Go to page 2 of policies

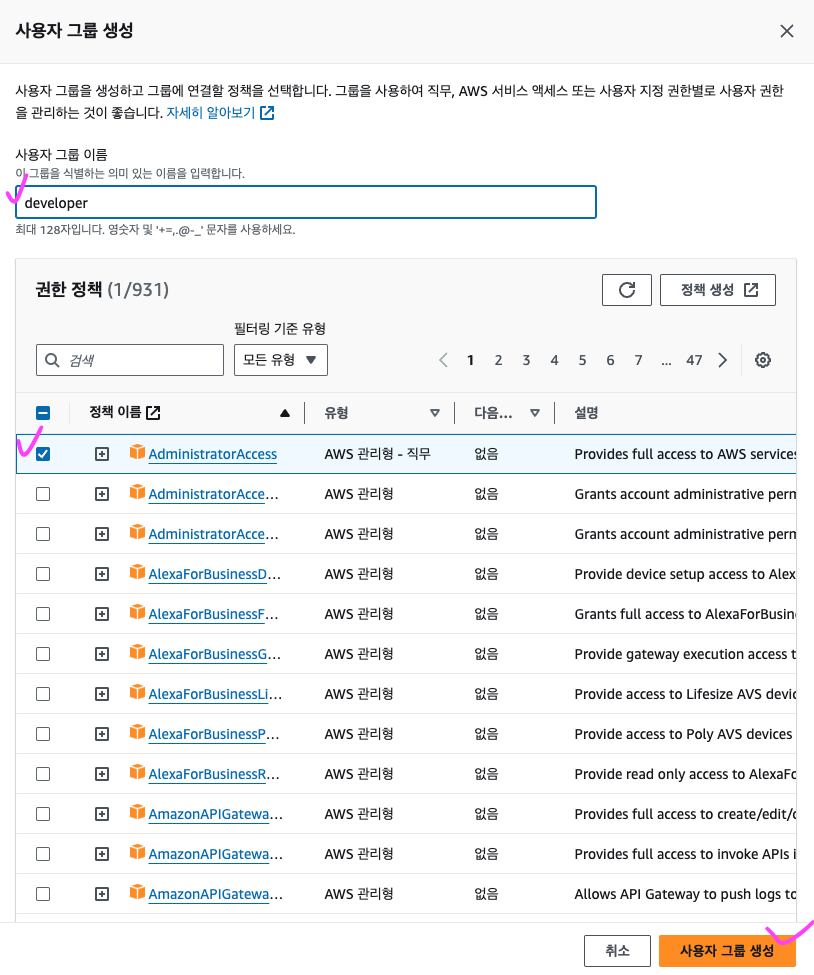(x=498, y=360)
